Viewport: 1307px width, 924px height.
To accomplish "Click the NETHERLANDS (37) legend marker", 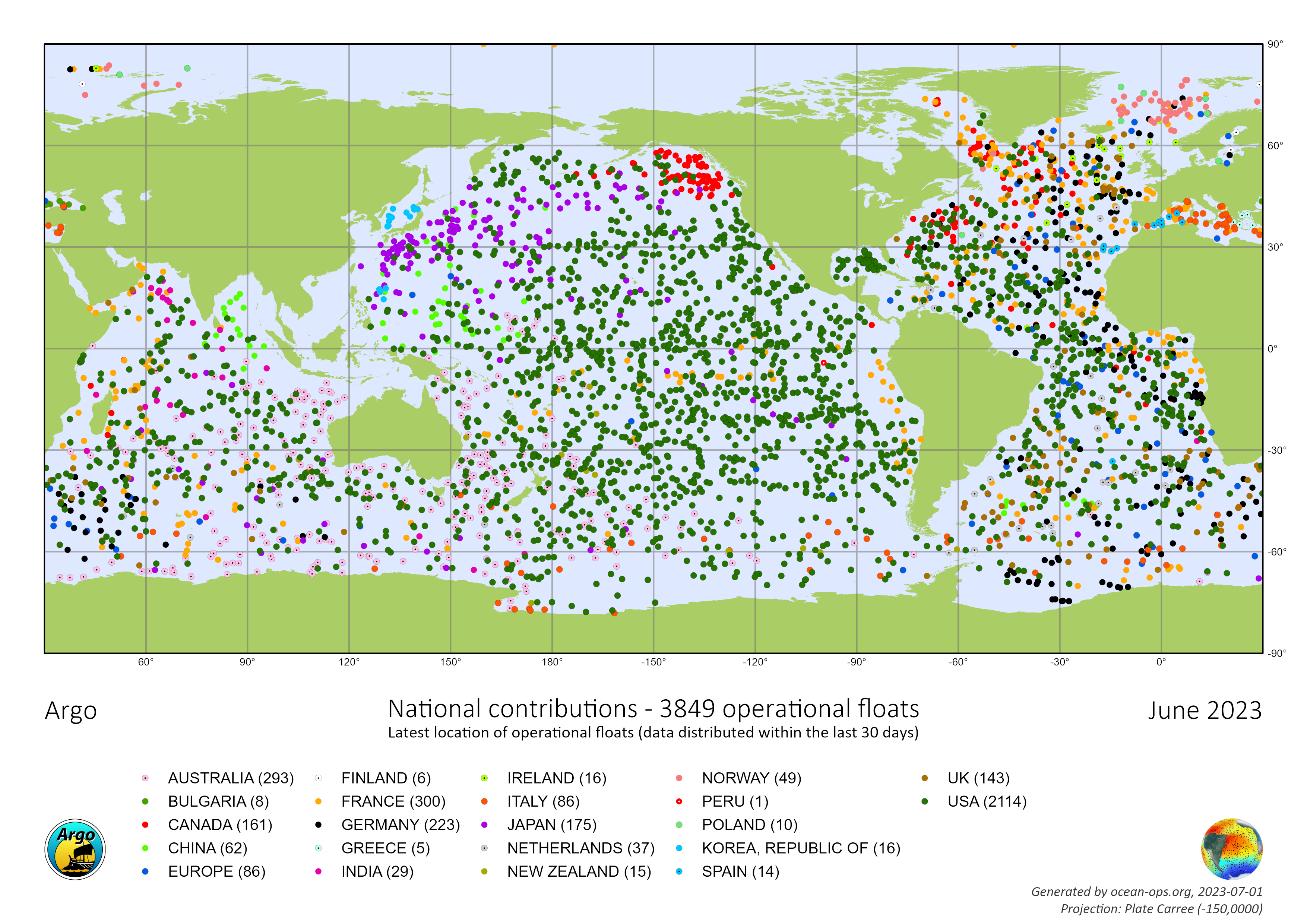I will [x=484, y=848].
